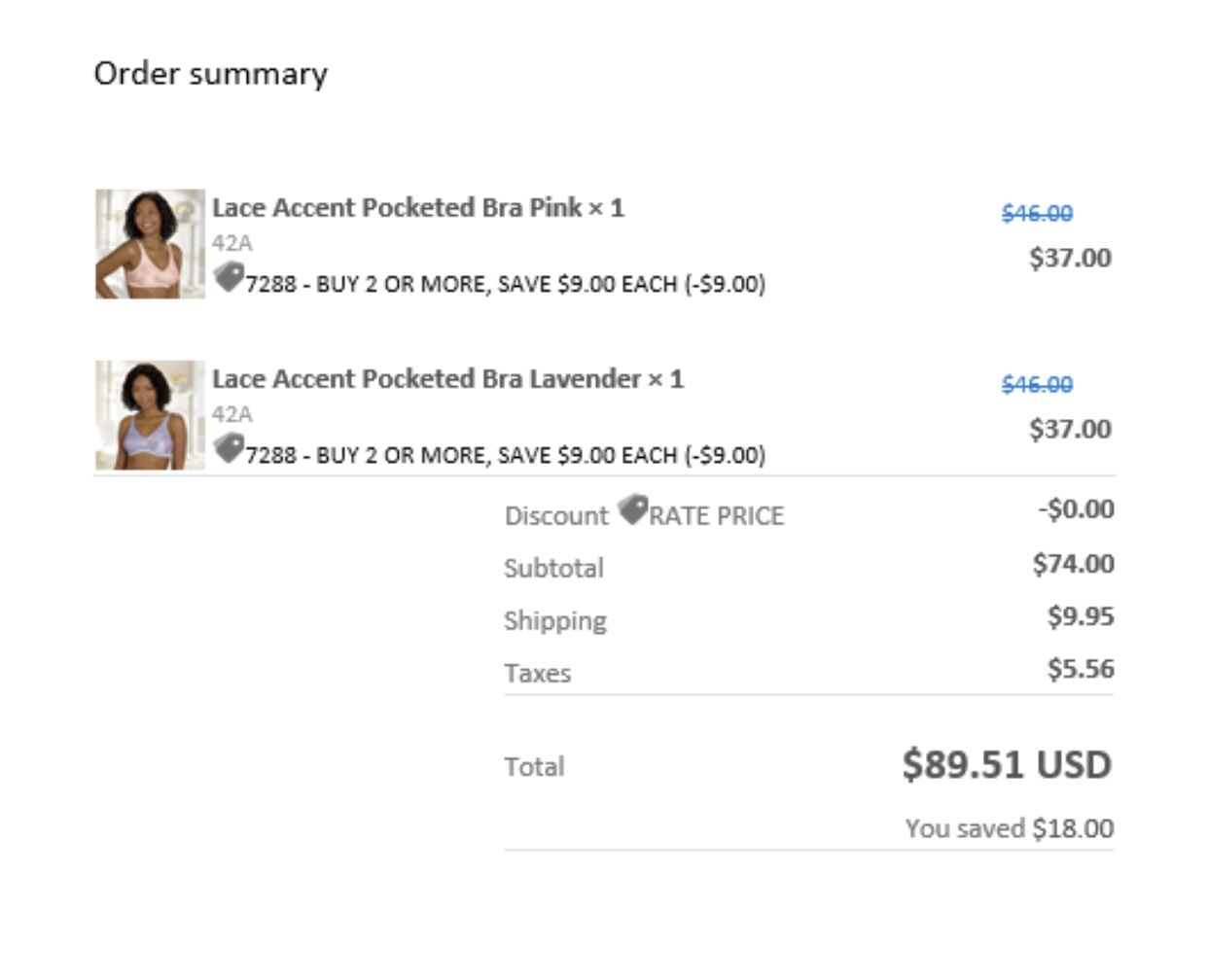Click the $89.51 USD total amount
The width and height of the screenshot is (1208, 980).
pyautogui.click(x=1006, y=765)
